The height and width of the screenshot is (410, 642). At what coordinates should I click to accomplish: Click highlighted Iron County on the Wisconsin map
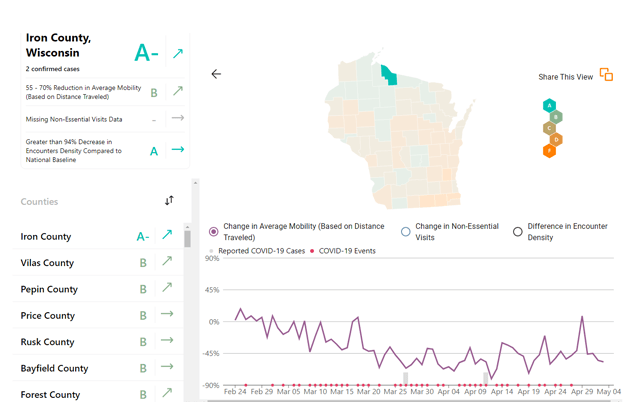click(388, 75)
